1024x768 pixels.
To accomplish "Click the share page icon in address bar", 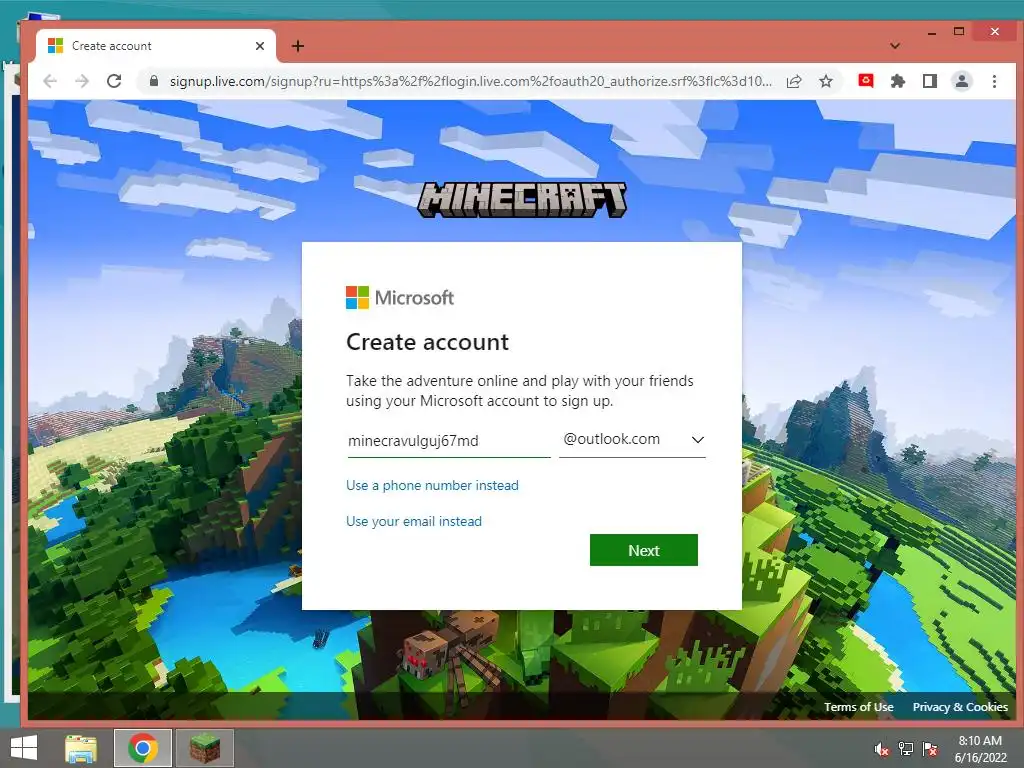I will [794, 81].
